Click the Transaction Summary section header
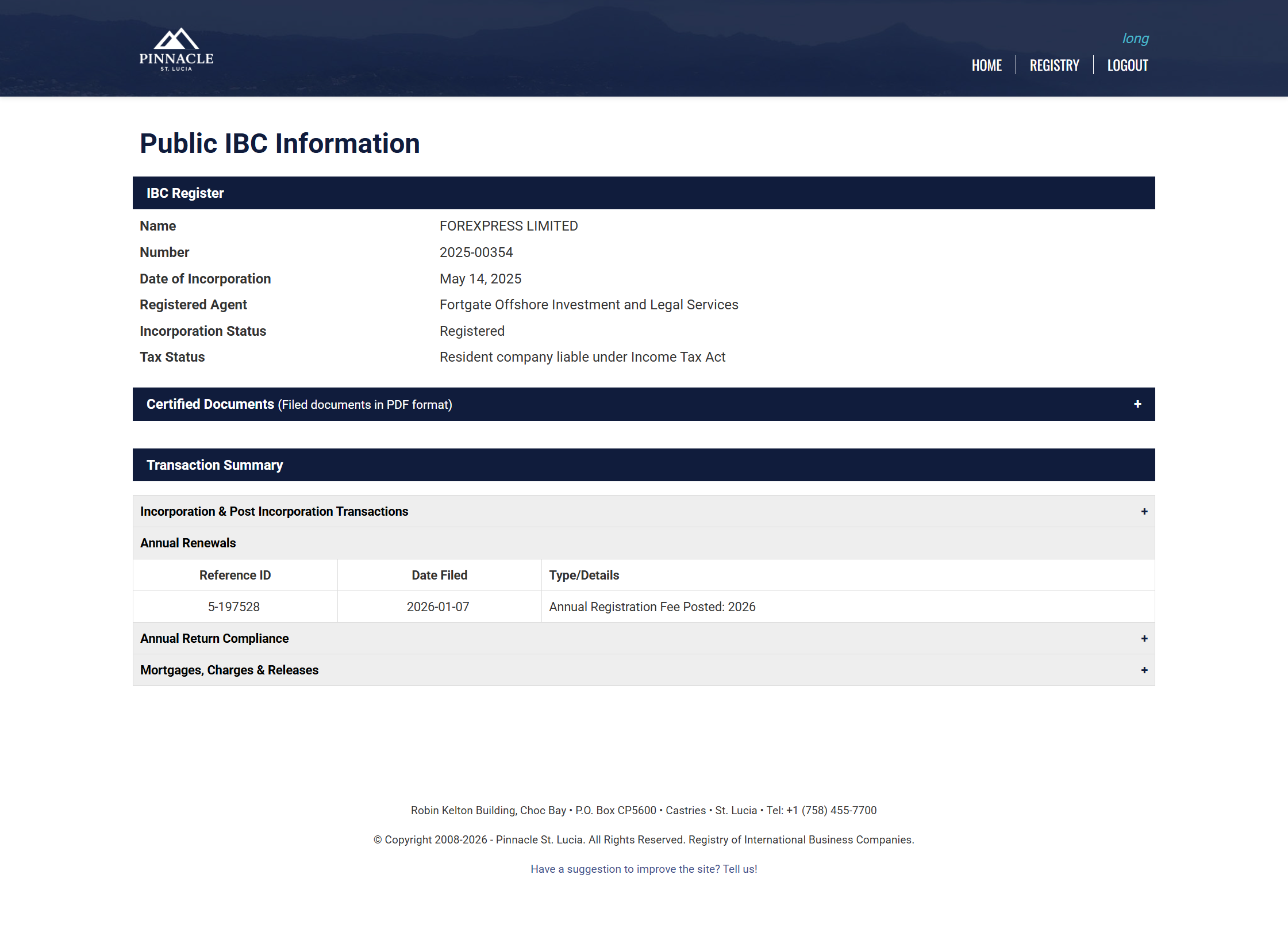This screenshot has height=932, width=1288. click(x=644, y=465)
